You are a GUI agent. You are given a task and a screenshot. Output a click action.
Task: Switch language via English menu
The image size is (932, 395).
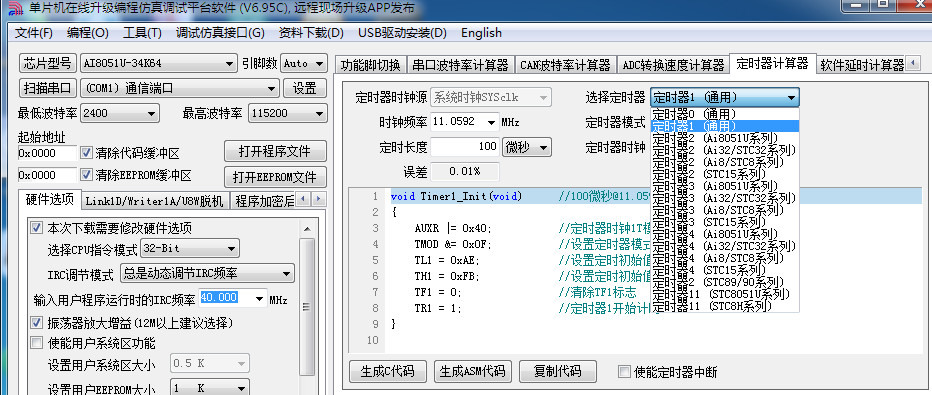[x=481, y=33]
